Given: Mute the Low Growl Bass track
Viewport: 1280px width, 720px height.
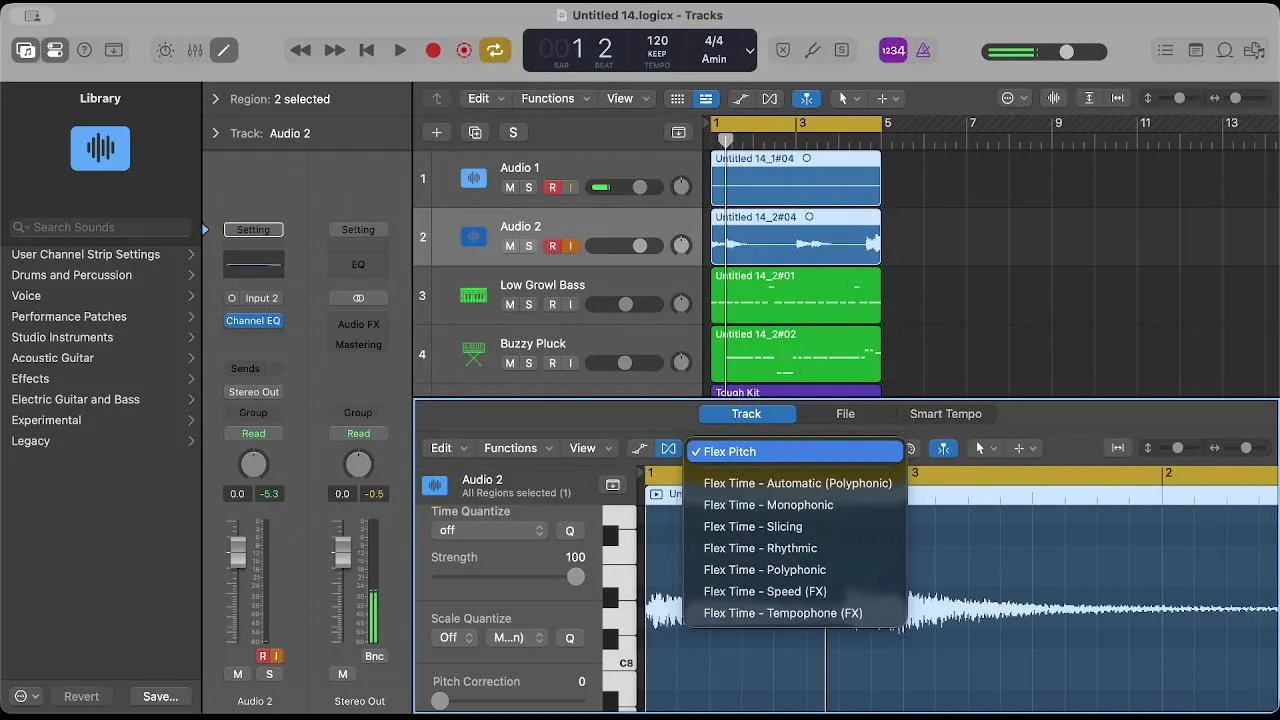Looking at the screenshot, I should click(x=510, y=305).
